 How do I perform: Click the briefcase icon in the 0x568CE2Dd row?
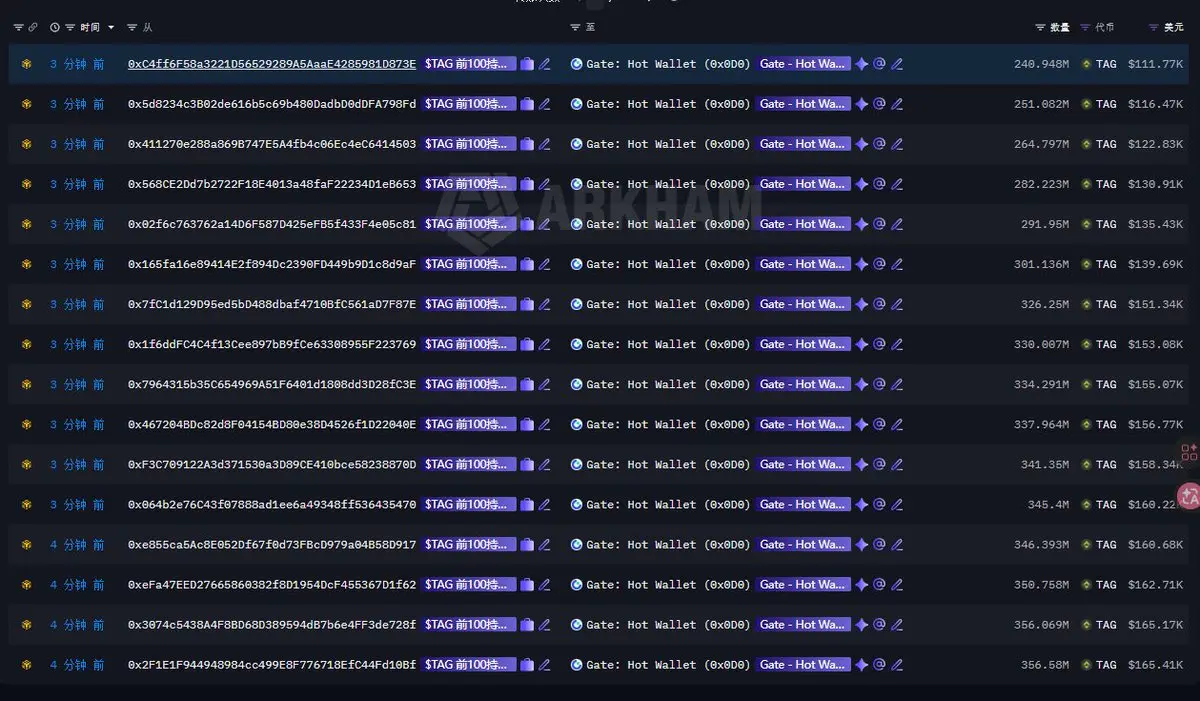tap(527, 184)
